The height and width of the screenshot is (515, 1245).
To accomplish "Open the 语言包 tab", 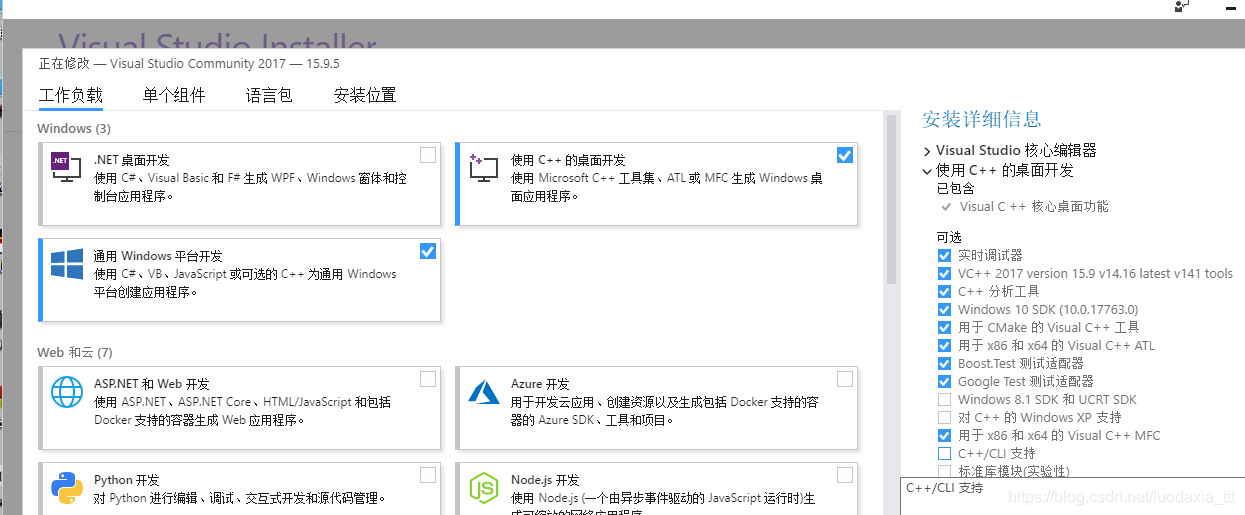I will point(269,96).
